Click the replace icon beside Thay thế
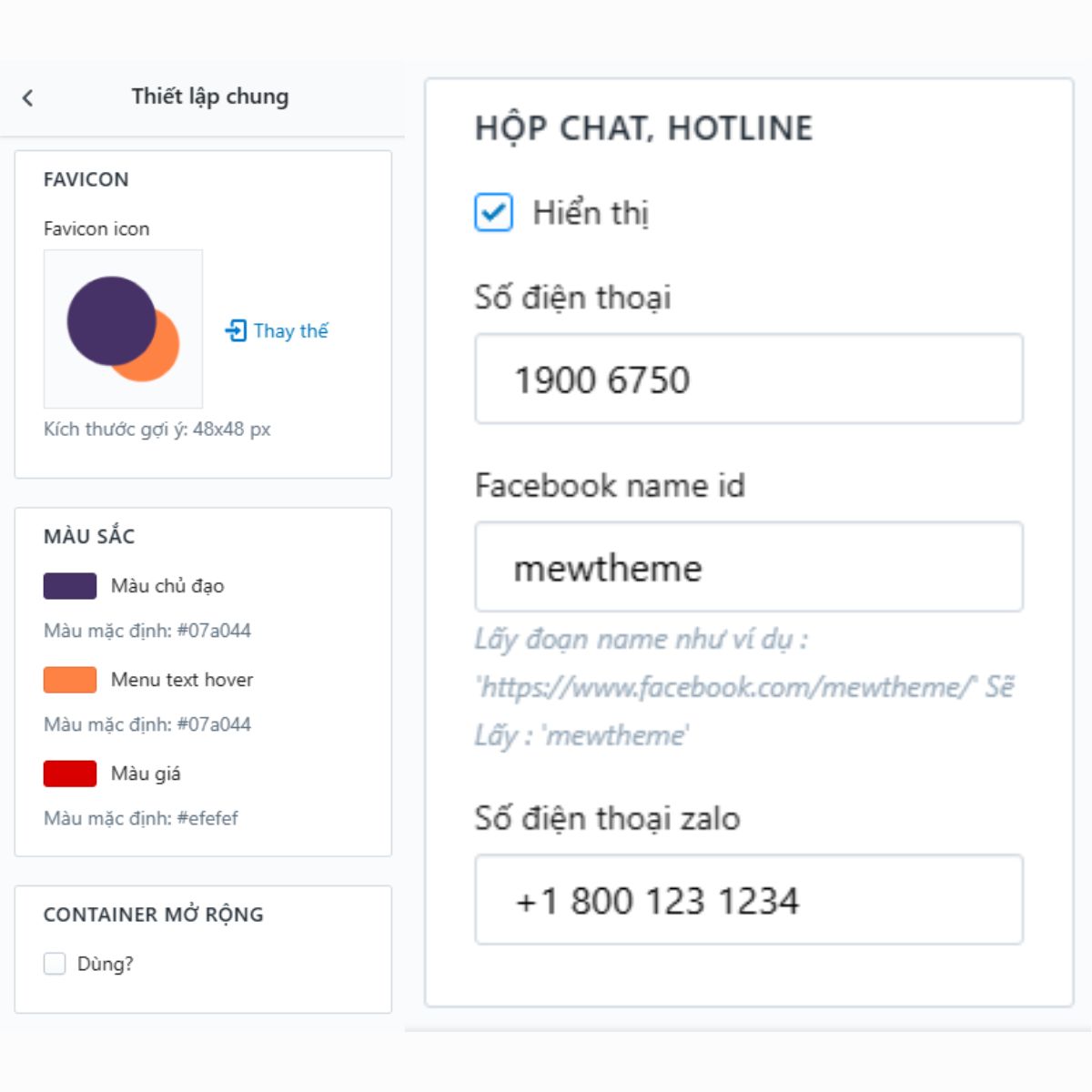 [x=236, y=330]
